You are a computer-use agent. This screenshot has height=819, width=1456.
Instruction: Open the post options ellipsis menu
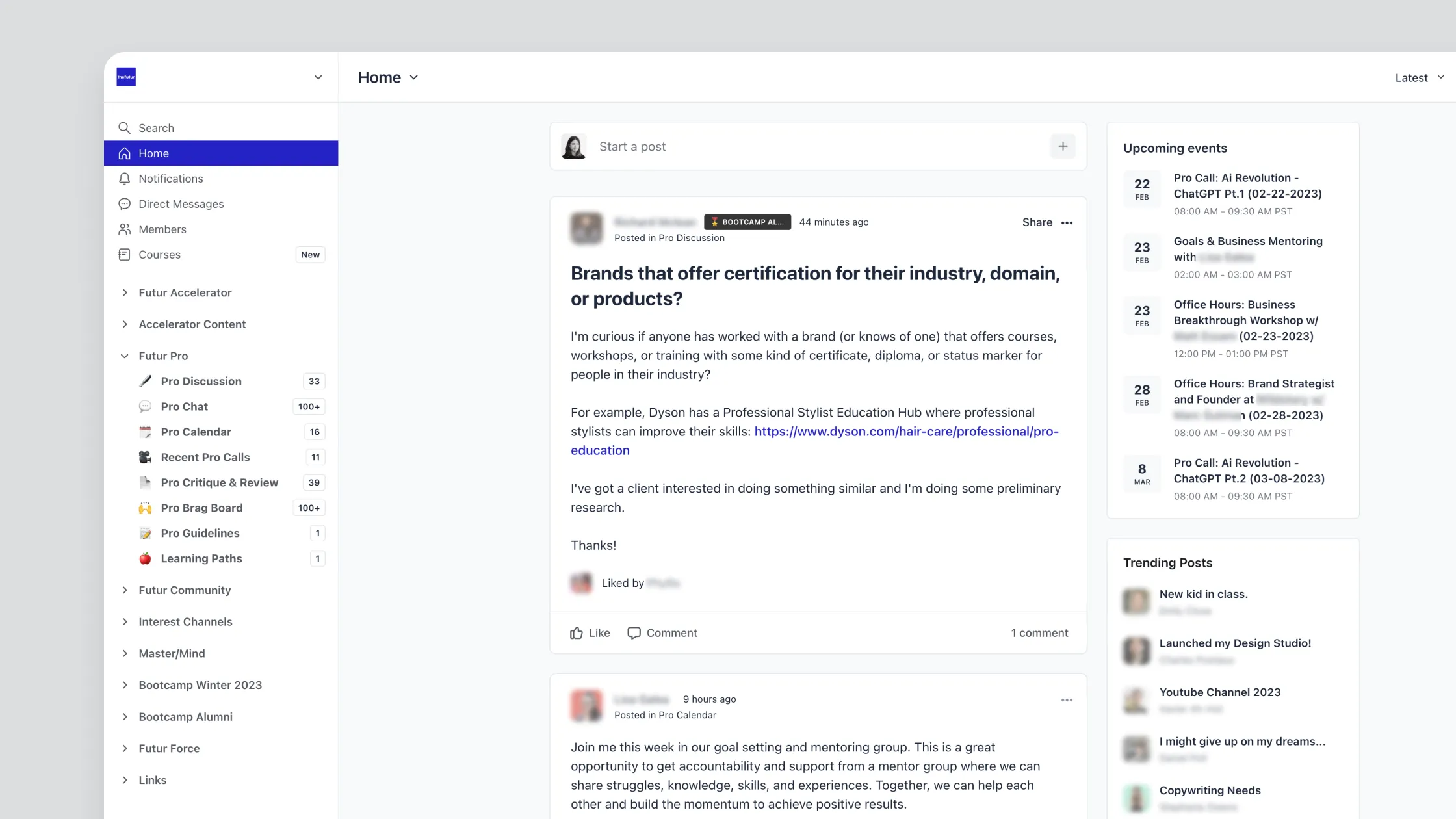(x=1067, y=222)
